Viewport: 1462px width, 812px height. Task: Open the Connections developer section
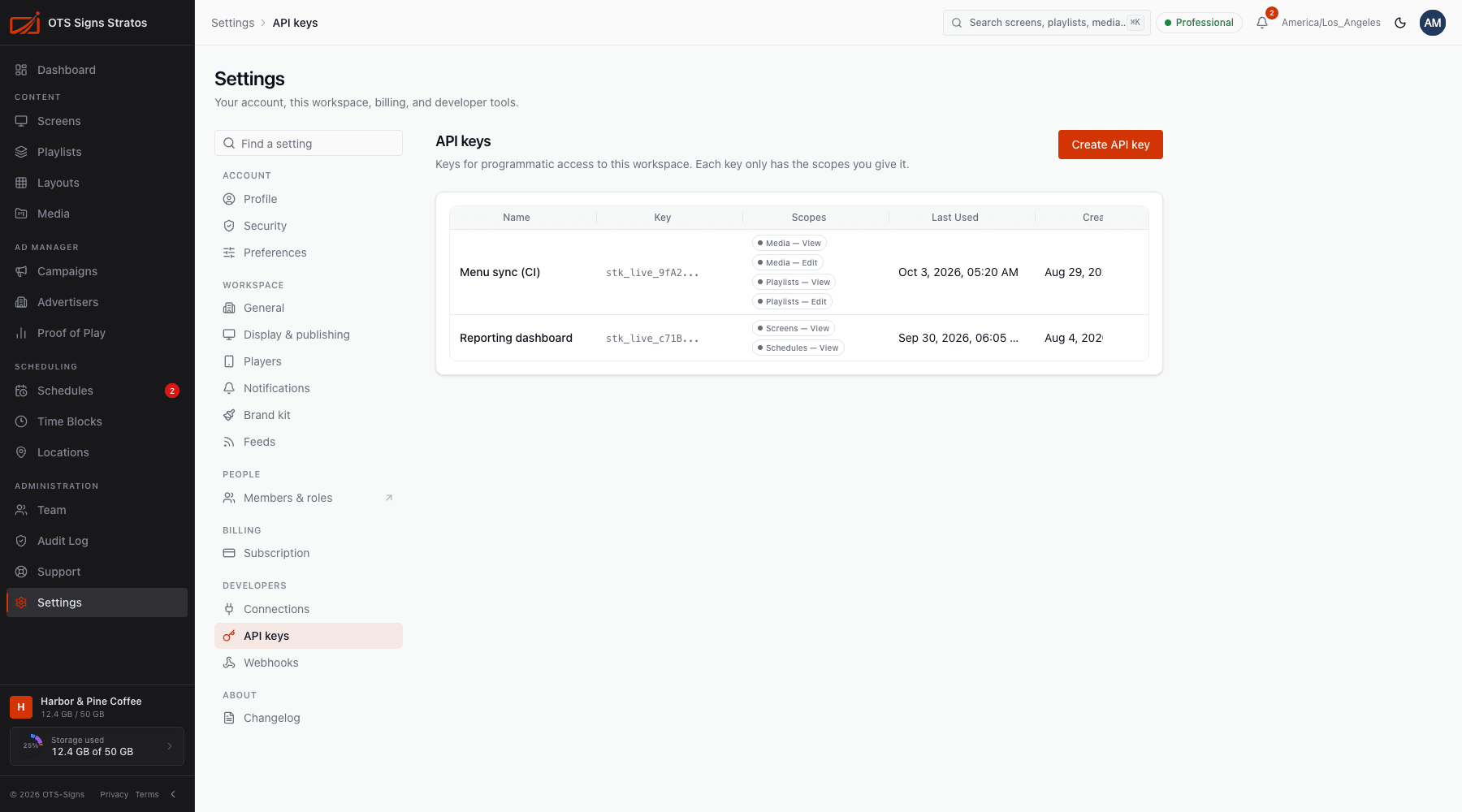(x=309, y=609)
